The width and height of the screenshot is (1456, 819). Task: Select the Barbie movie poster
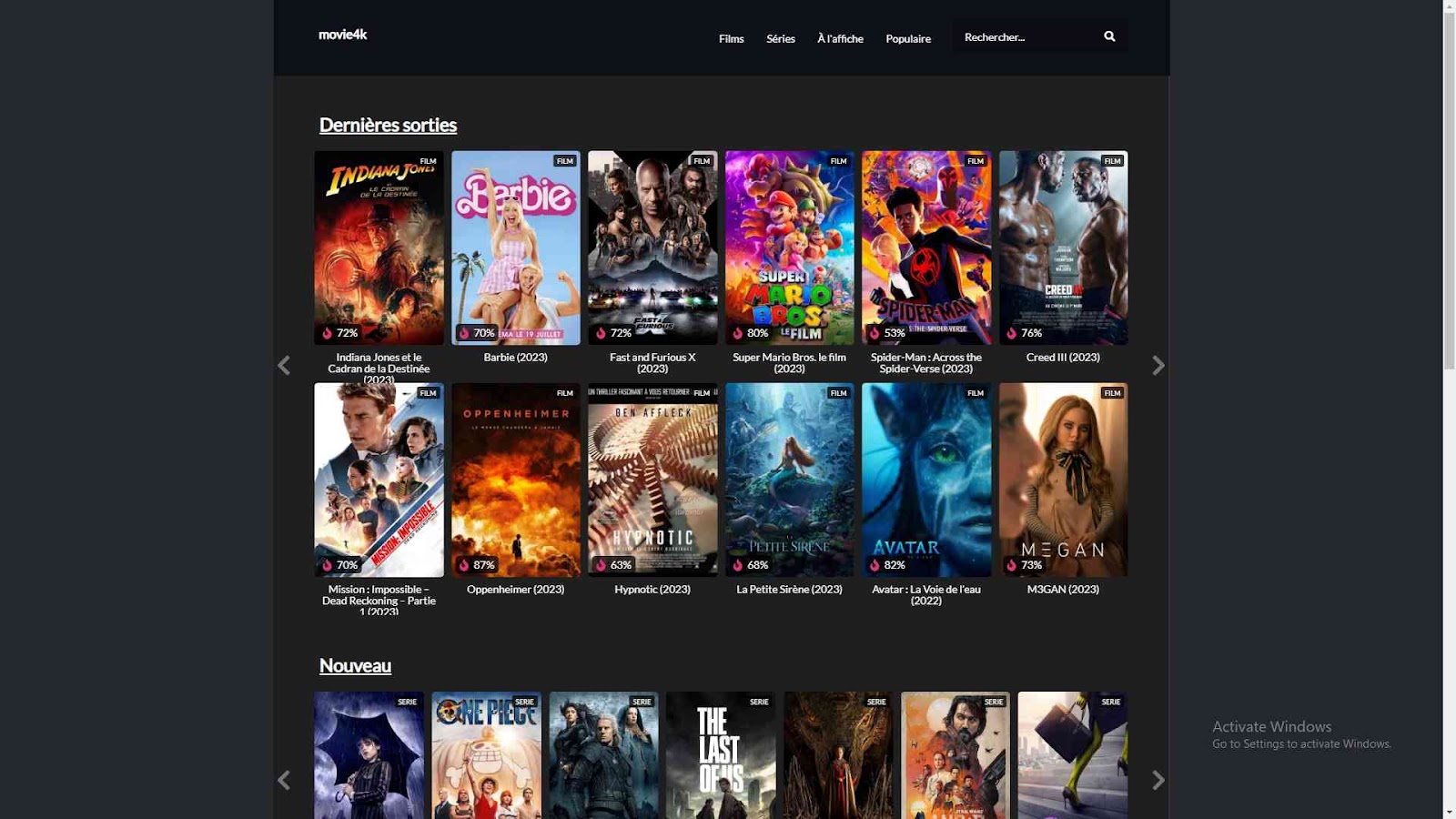coord(516,248)
